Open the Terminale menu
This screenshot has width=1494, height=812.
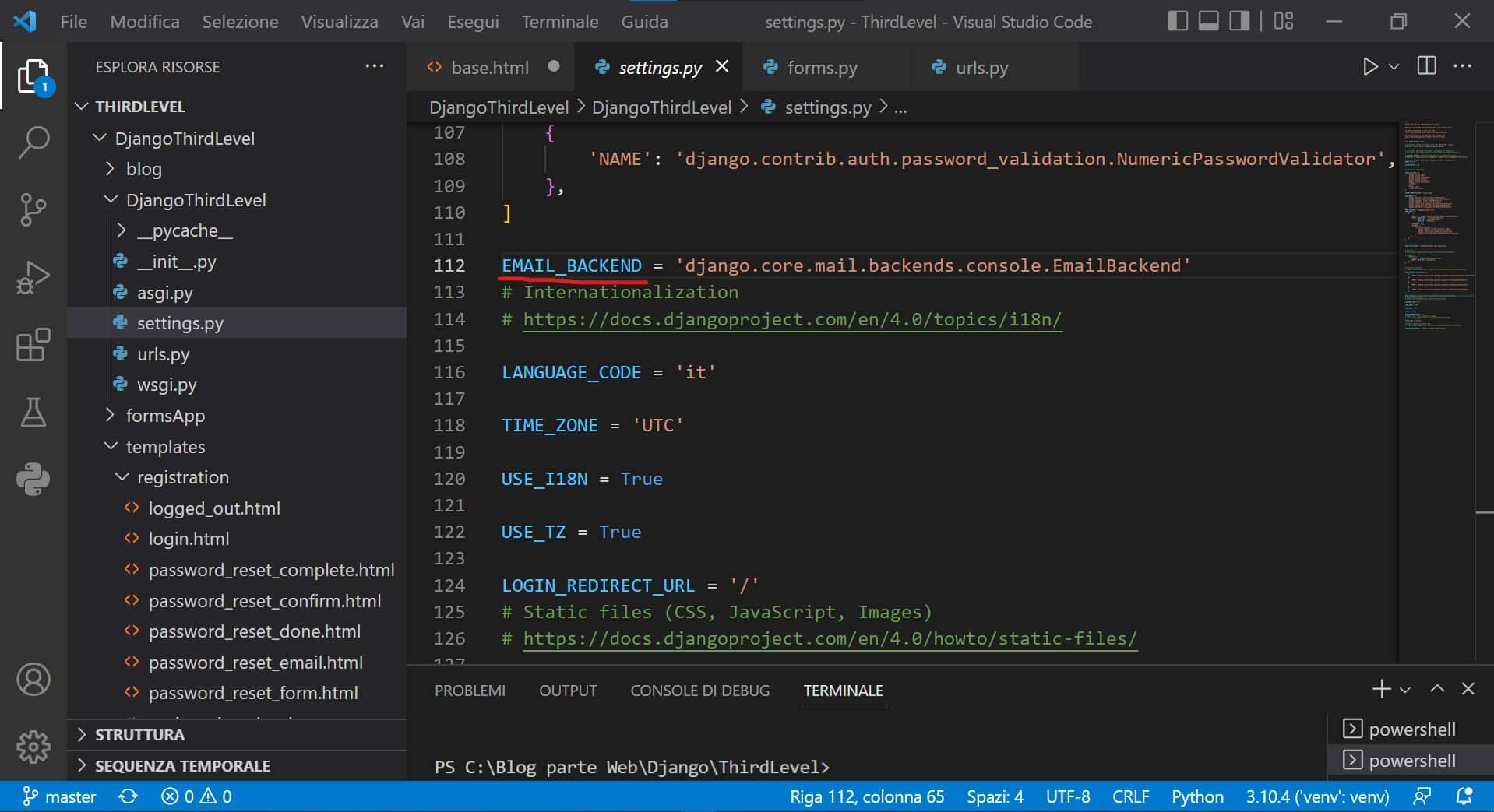pyautogui.click(x=560, y=22)
